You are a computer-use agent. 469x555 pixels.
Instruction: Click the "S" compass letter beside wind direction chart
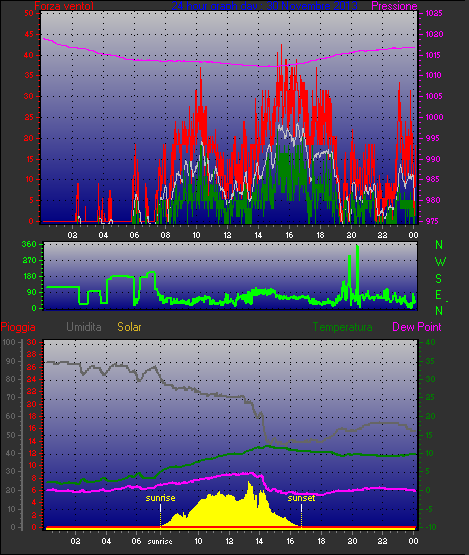tap(439, 279)
